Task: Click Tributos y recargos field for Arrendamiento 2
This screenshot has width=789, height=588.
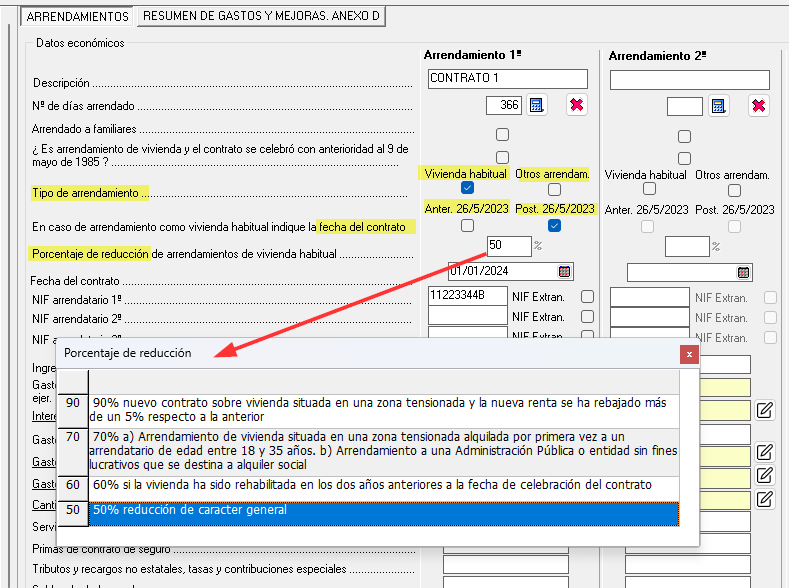Action: click(x=688, y=565)
